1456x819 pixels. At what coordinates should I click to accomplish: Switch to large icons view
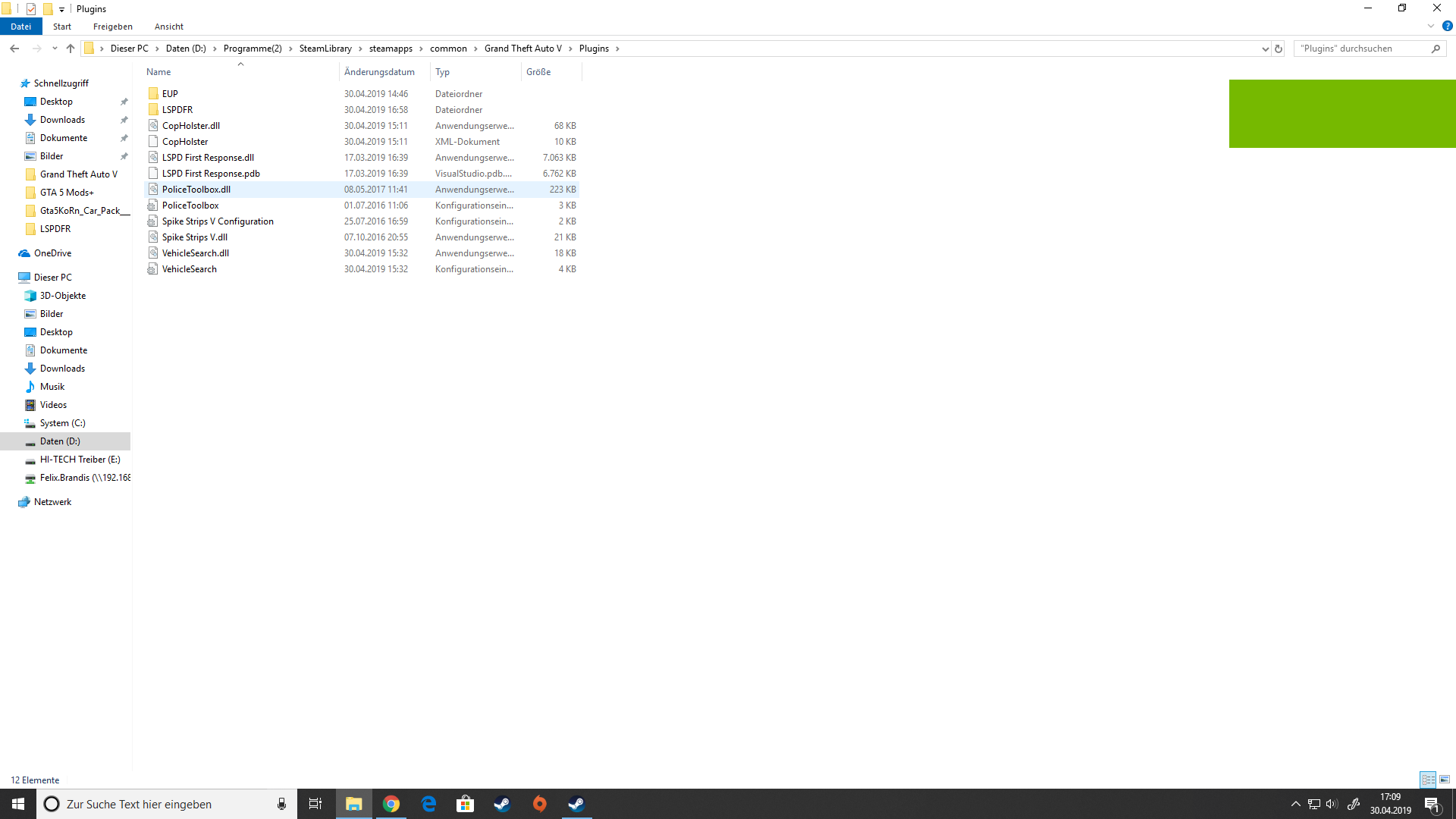1445,780
